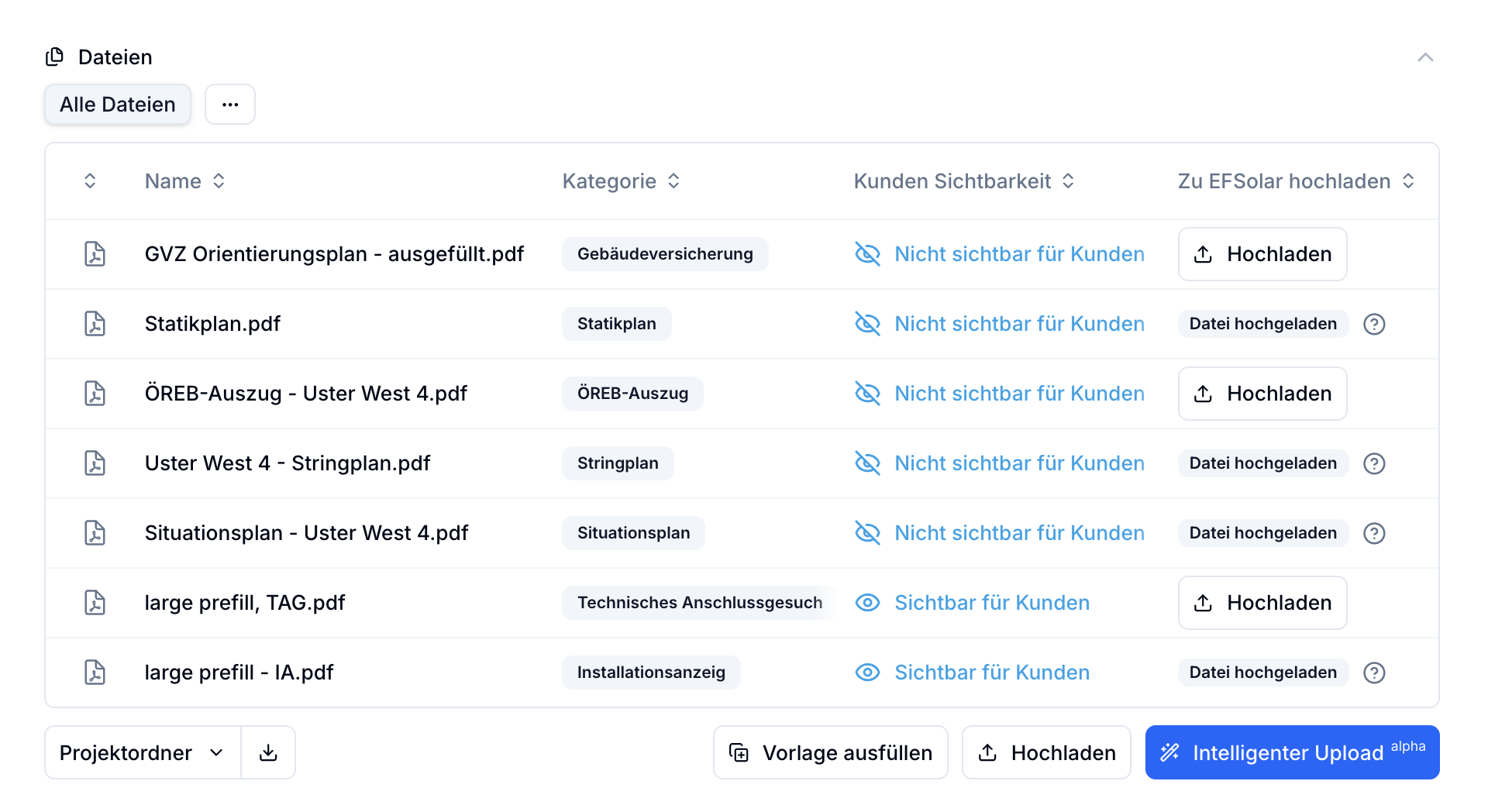The image size is (1488, 812).
Task: Click help icon in Stringplan row
Action: [x=1374, y=463]
